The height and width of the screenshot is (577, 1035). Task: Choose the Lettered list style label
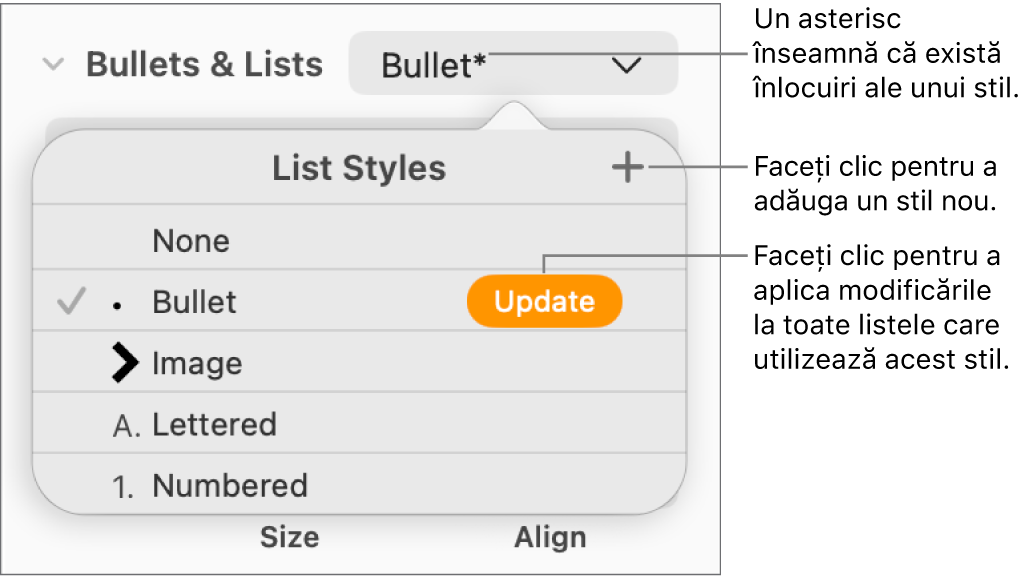(x=214, y=425)
